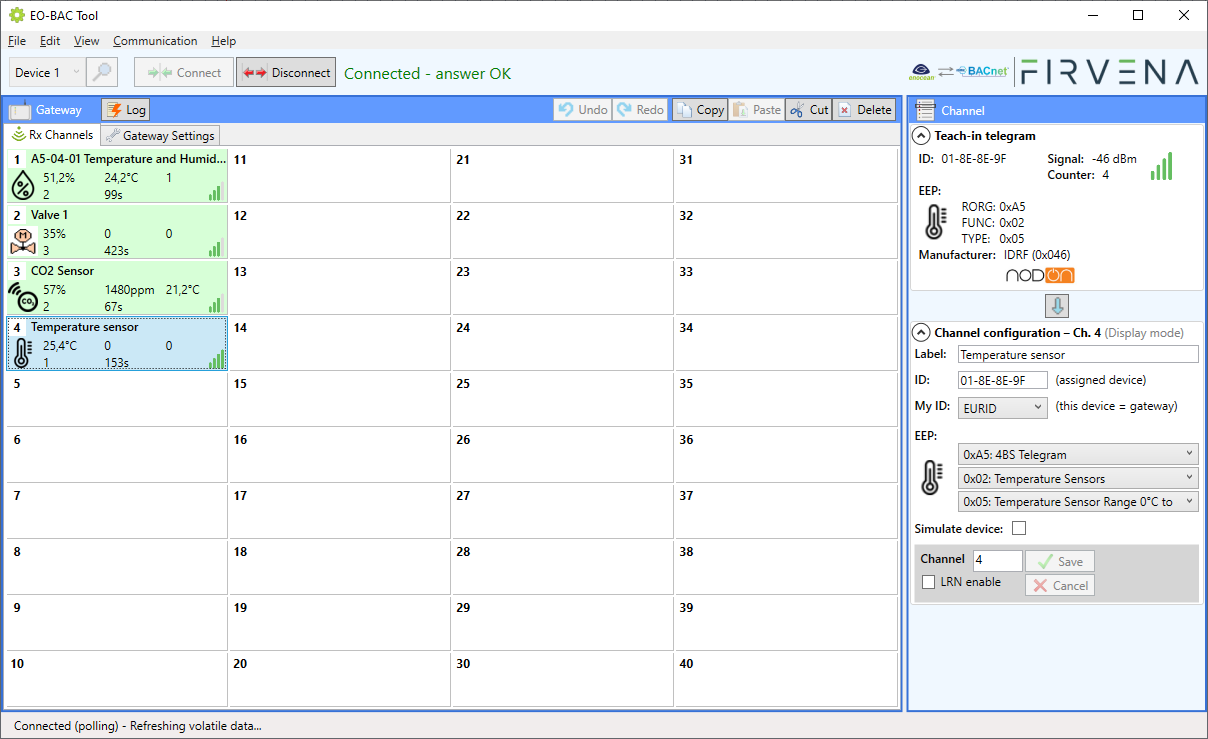This screenshot has height=739, width=1208.
Task: Click the channel configuration thermometer icon
Action: pyautogui.click(x=931, y=478)
